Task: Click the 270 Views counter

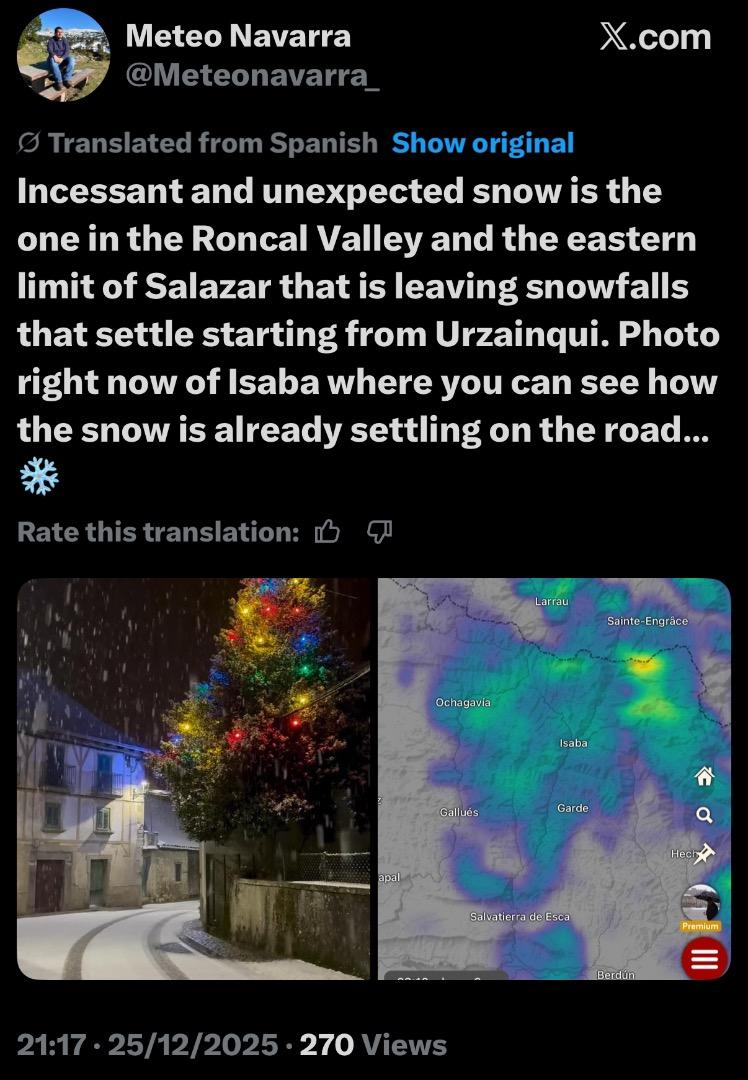Action: 373,1045
